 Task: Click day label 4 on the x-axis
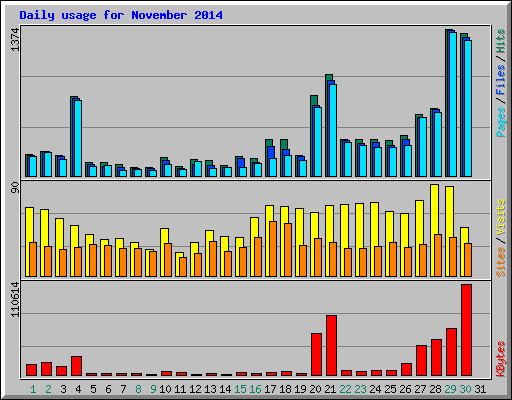tap(78, 389)
